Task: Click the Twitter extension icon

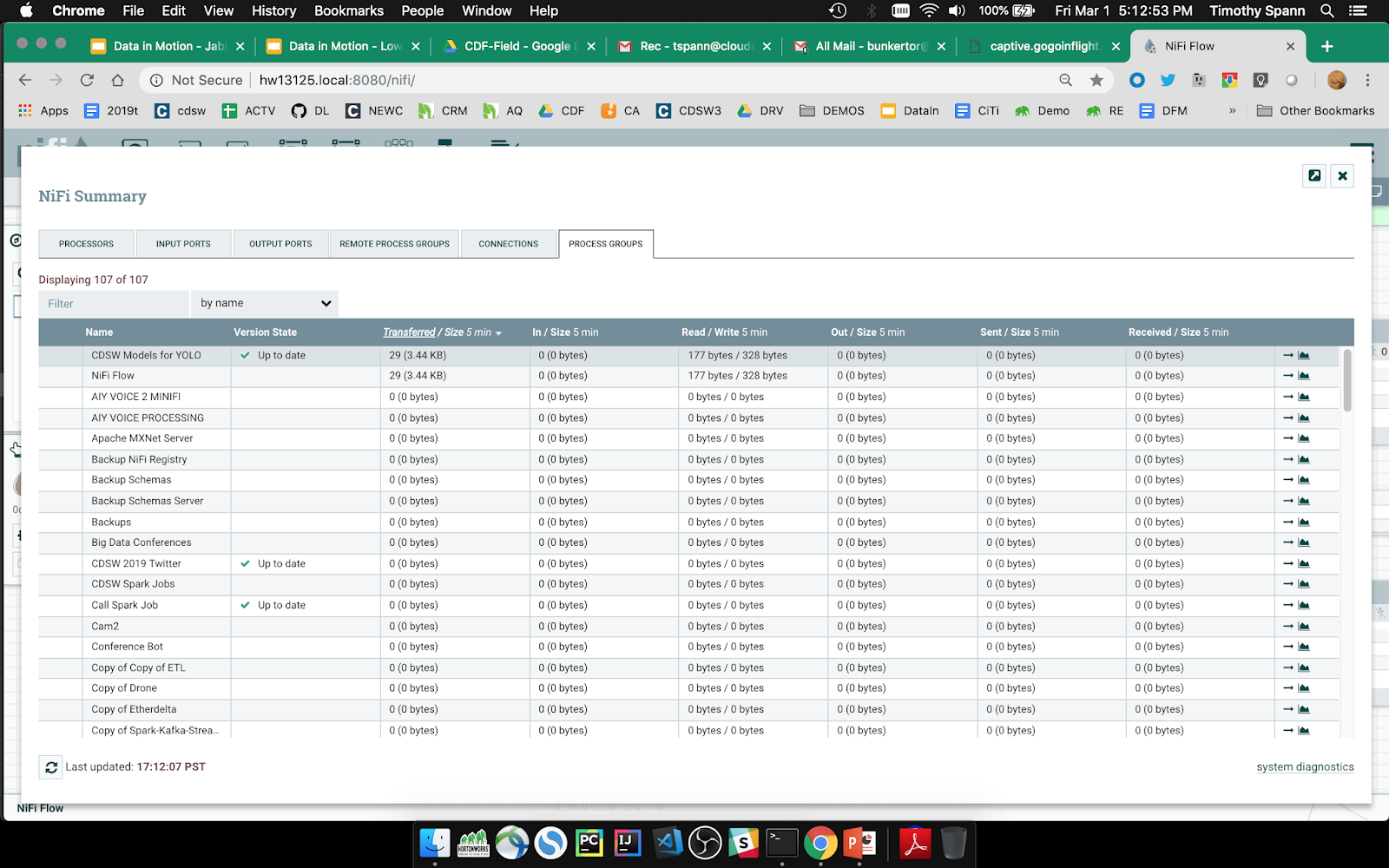Action: point(1168,80)
